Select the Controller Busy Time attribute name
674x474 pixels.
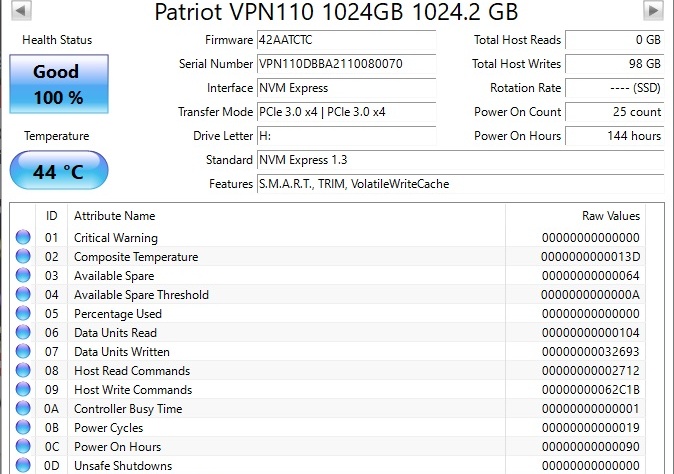(x=128, y=409)
